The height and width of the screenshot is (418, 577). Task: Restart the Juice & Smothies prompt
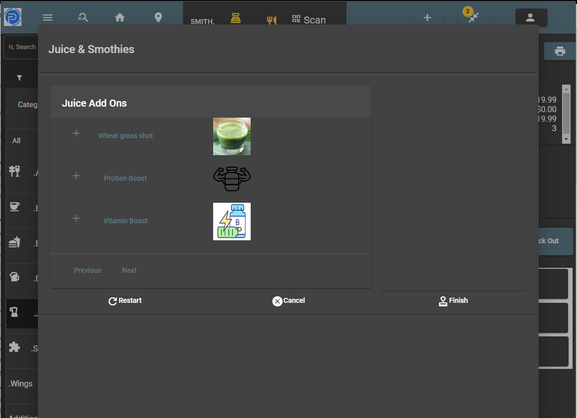point(125,301)
